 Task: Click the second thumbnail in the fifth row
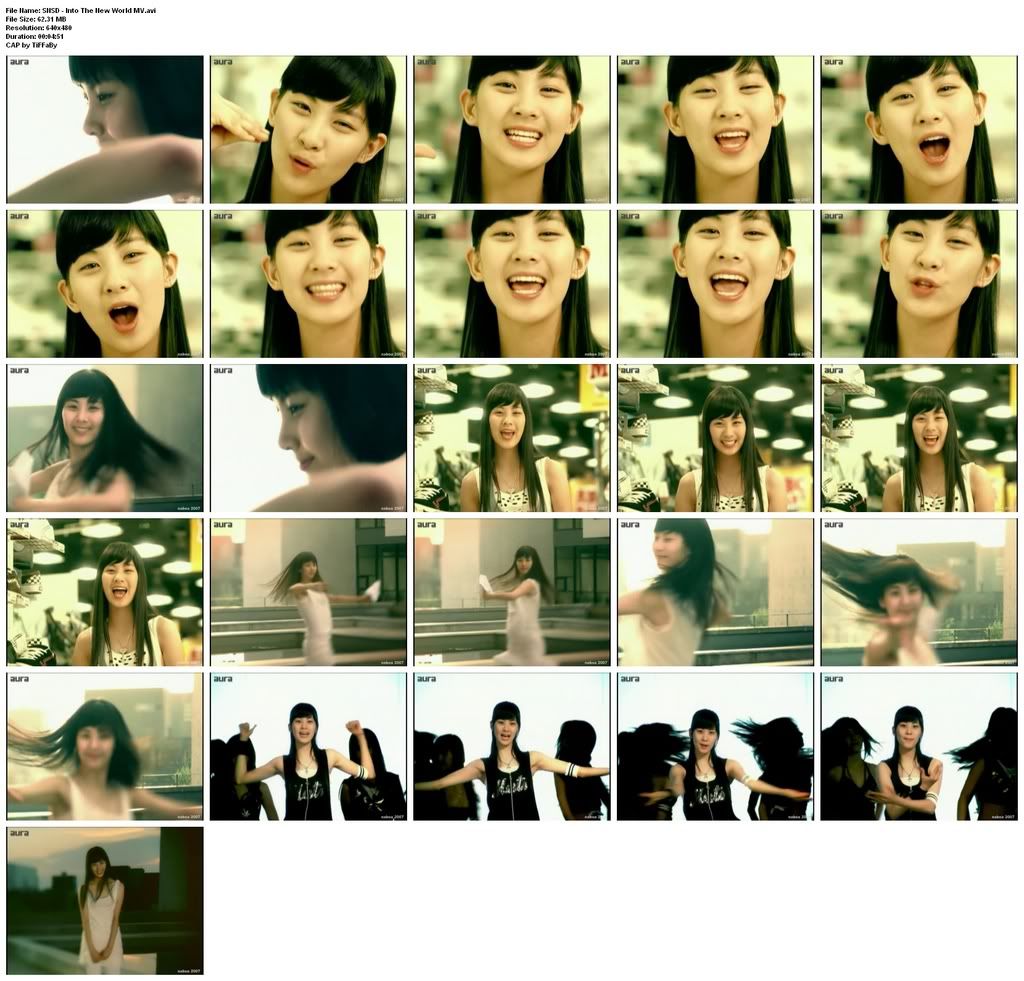click(x=308, y=746)
